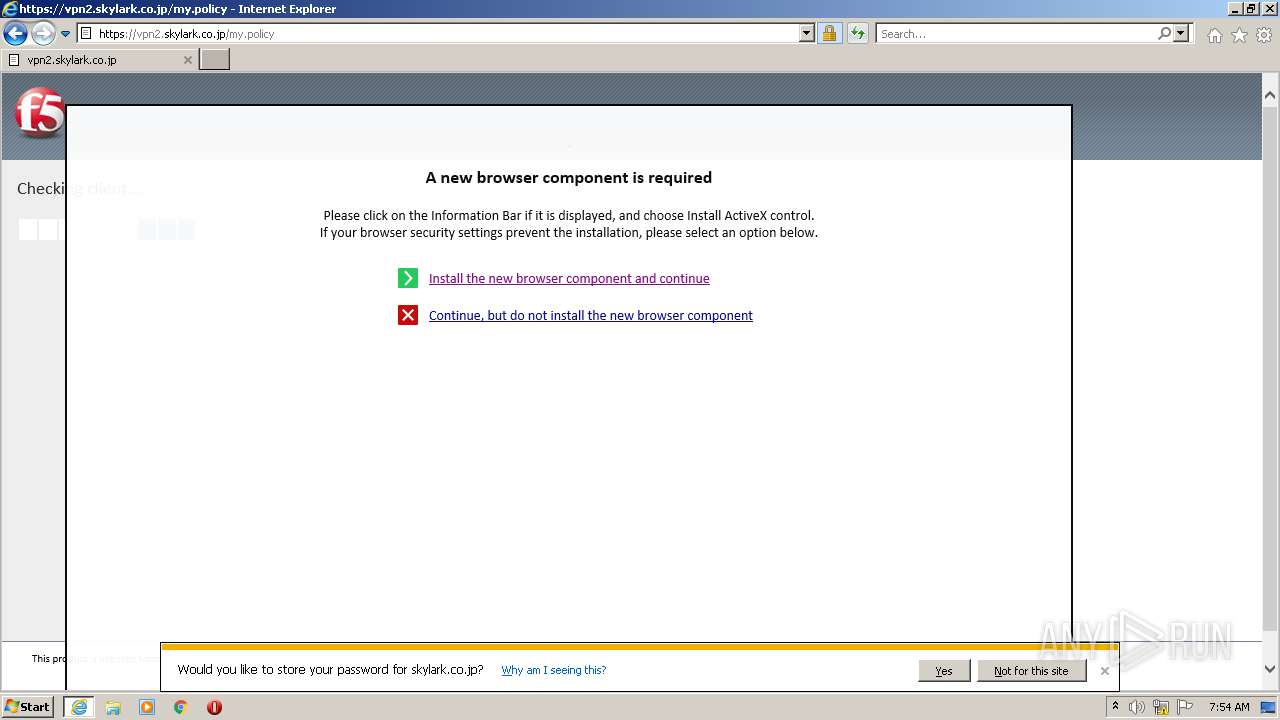Click 'Continue, but do not install' link

(x=591, y=316)
